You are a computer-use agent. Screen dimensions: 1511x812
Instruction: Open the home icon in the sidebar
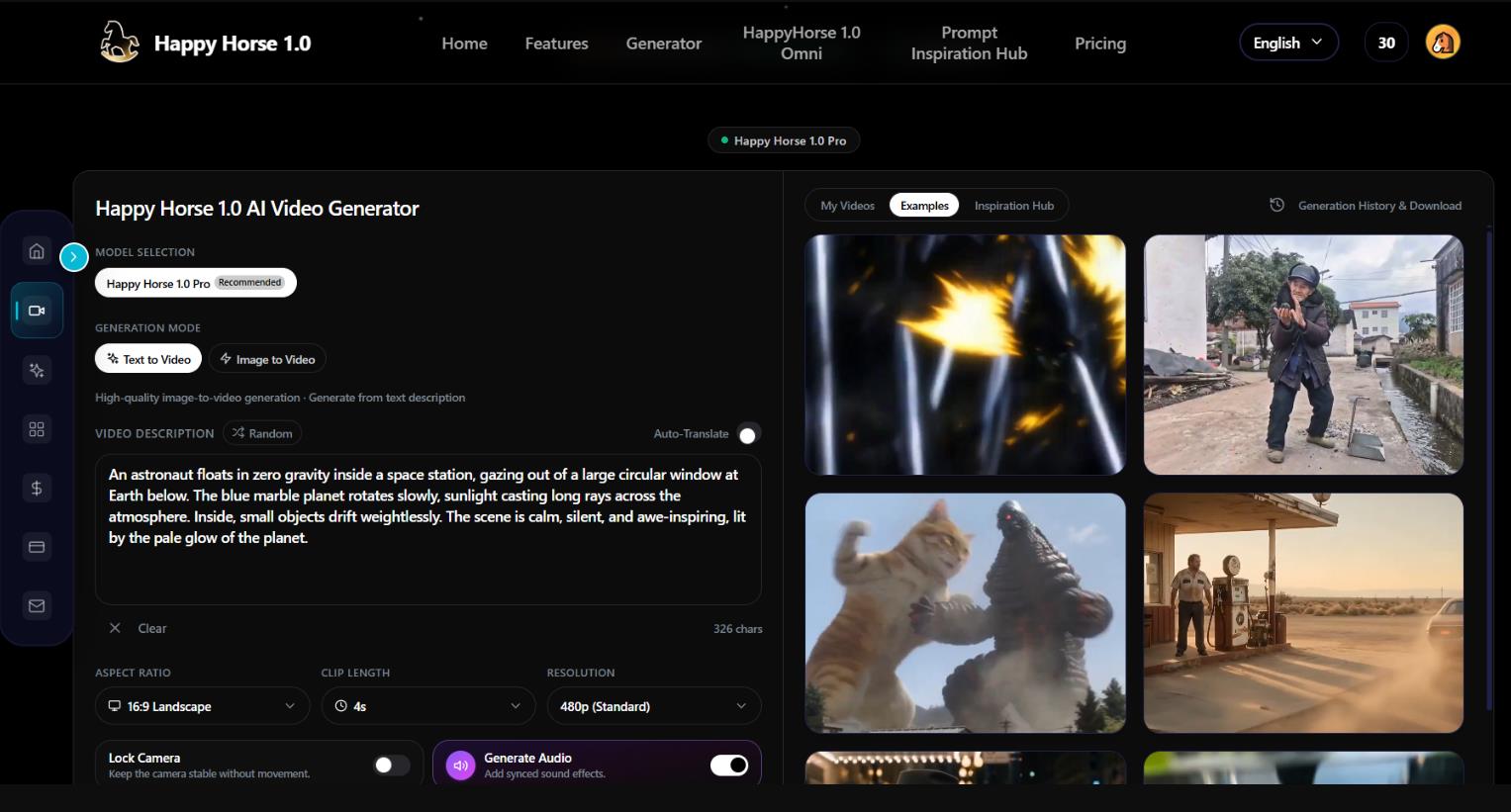[37, 251]
